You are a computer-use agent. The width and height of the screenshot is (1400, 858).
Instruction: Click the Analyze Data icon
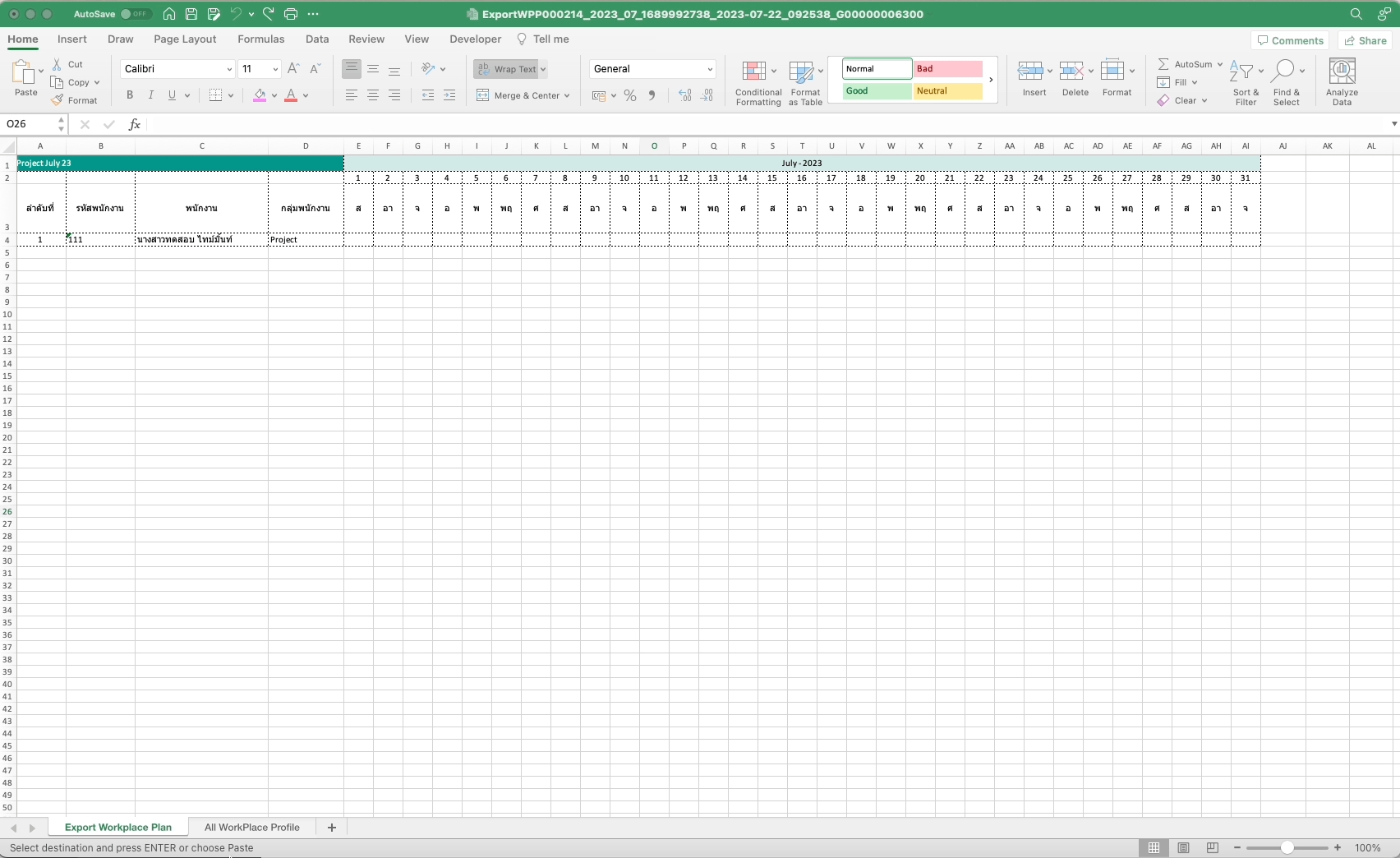coord(1342,83)
